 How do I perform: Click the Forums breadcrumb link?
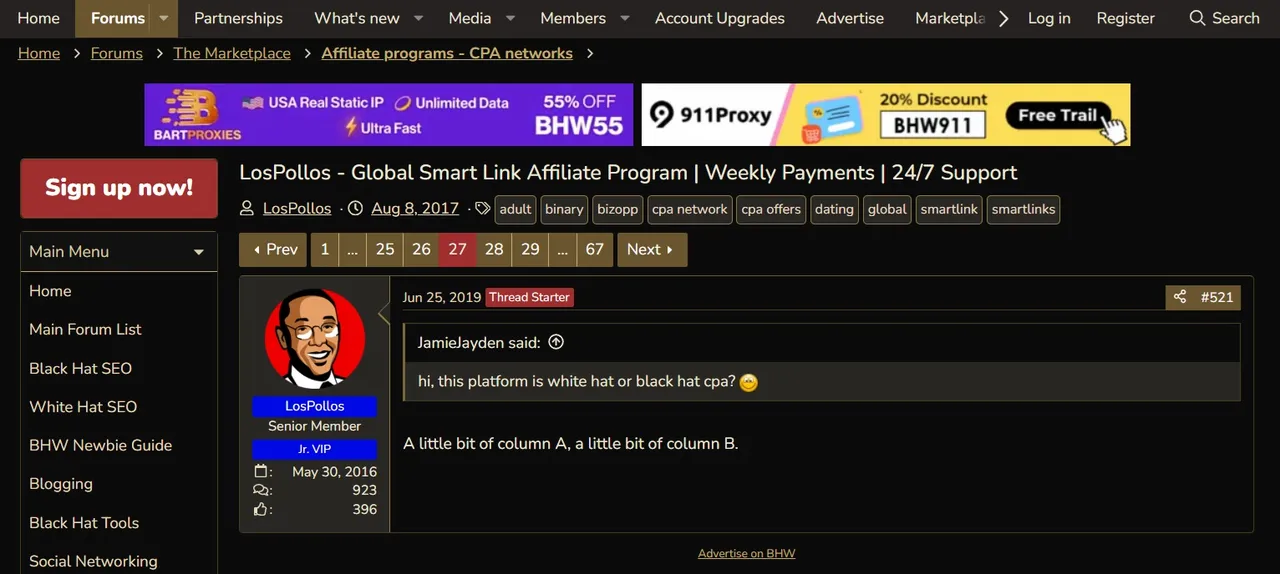(x=117, y=53)
